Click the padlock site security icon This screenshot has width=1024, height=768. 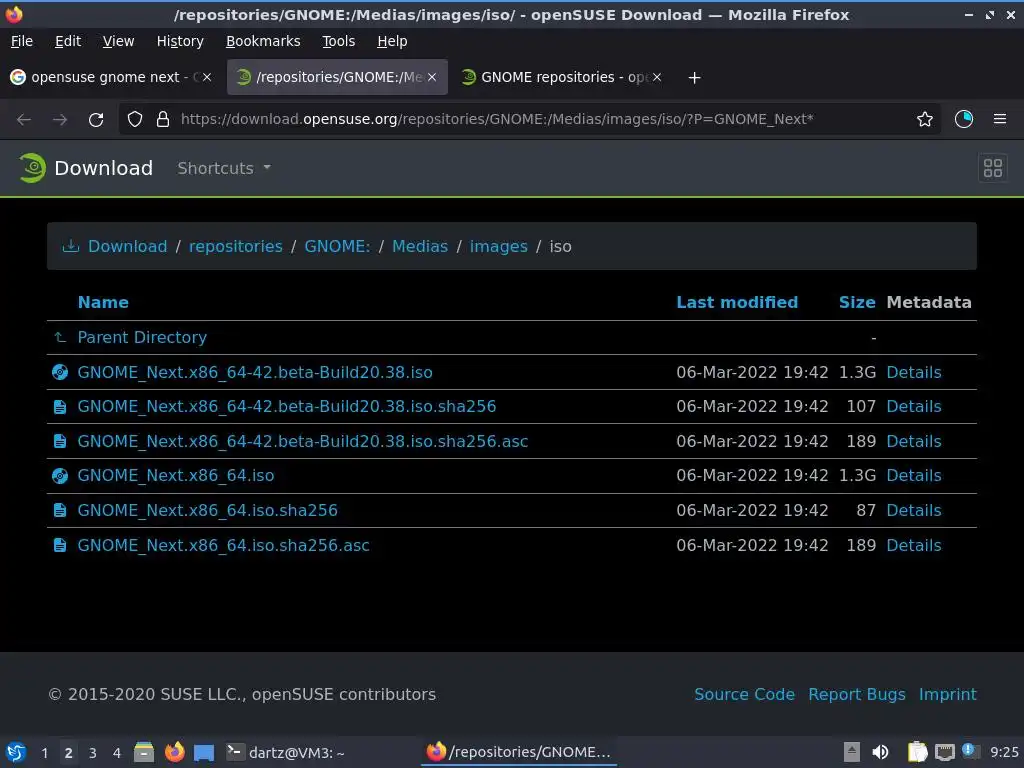click(x=163, y=120)
